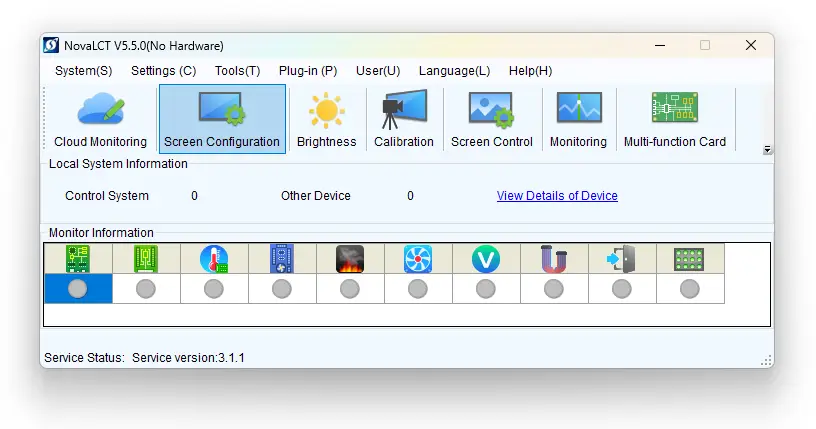Open the Brightness sun tool

click(x=326, y=119)
